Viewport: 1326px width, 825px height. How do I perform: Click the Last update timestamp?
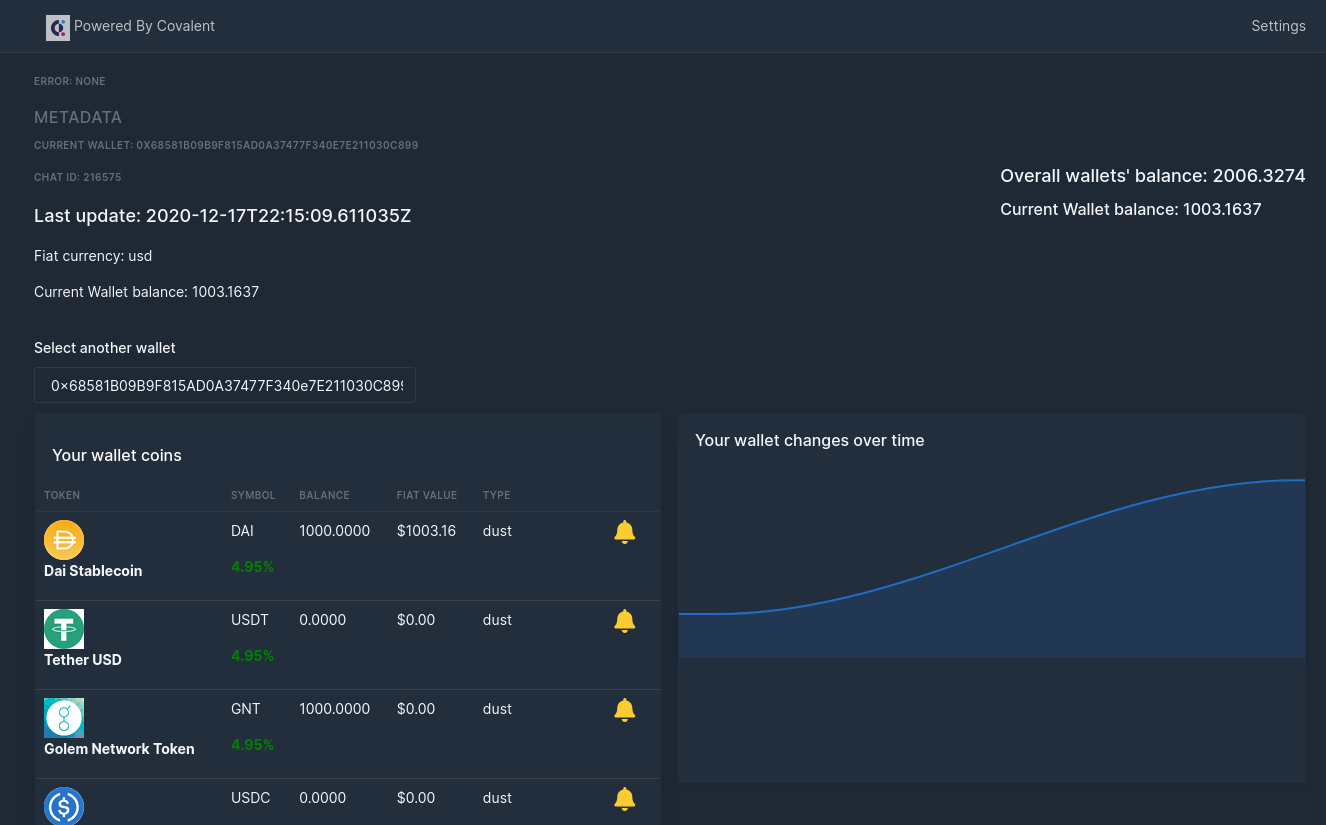click(222, 216)
